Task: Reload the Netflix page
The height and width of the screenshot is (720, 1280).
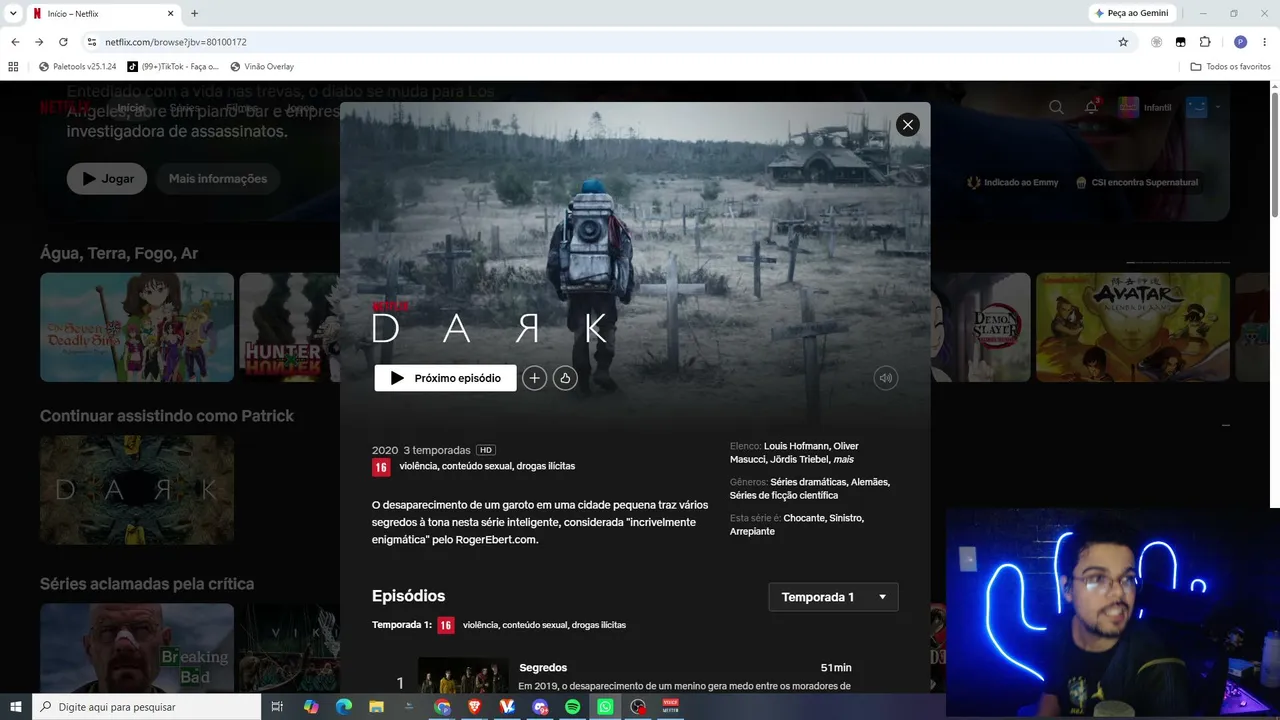Action: 63,42
